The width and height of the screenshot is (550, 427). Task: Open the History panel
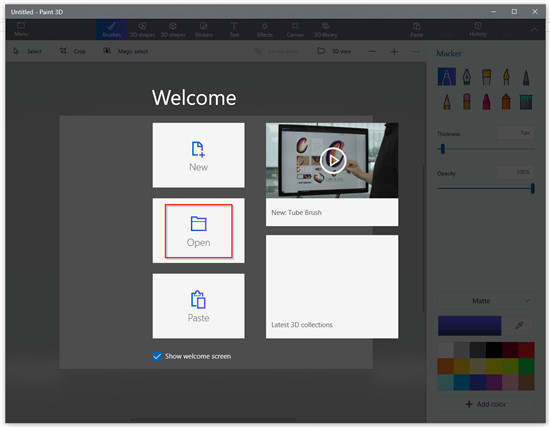(x=478, y=29)
